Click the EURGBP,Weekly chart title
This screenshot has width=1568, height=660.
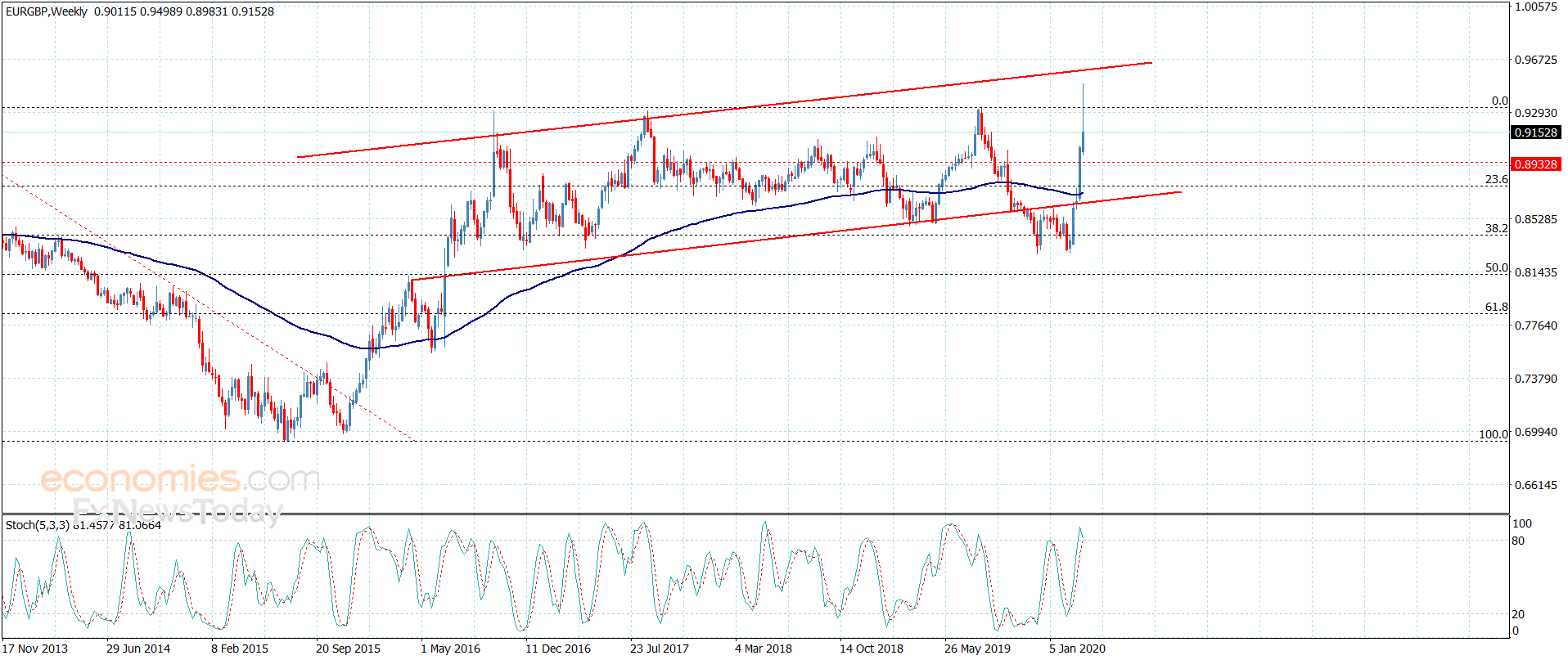pyautogui.click(x=47, y=11)
